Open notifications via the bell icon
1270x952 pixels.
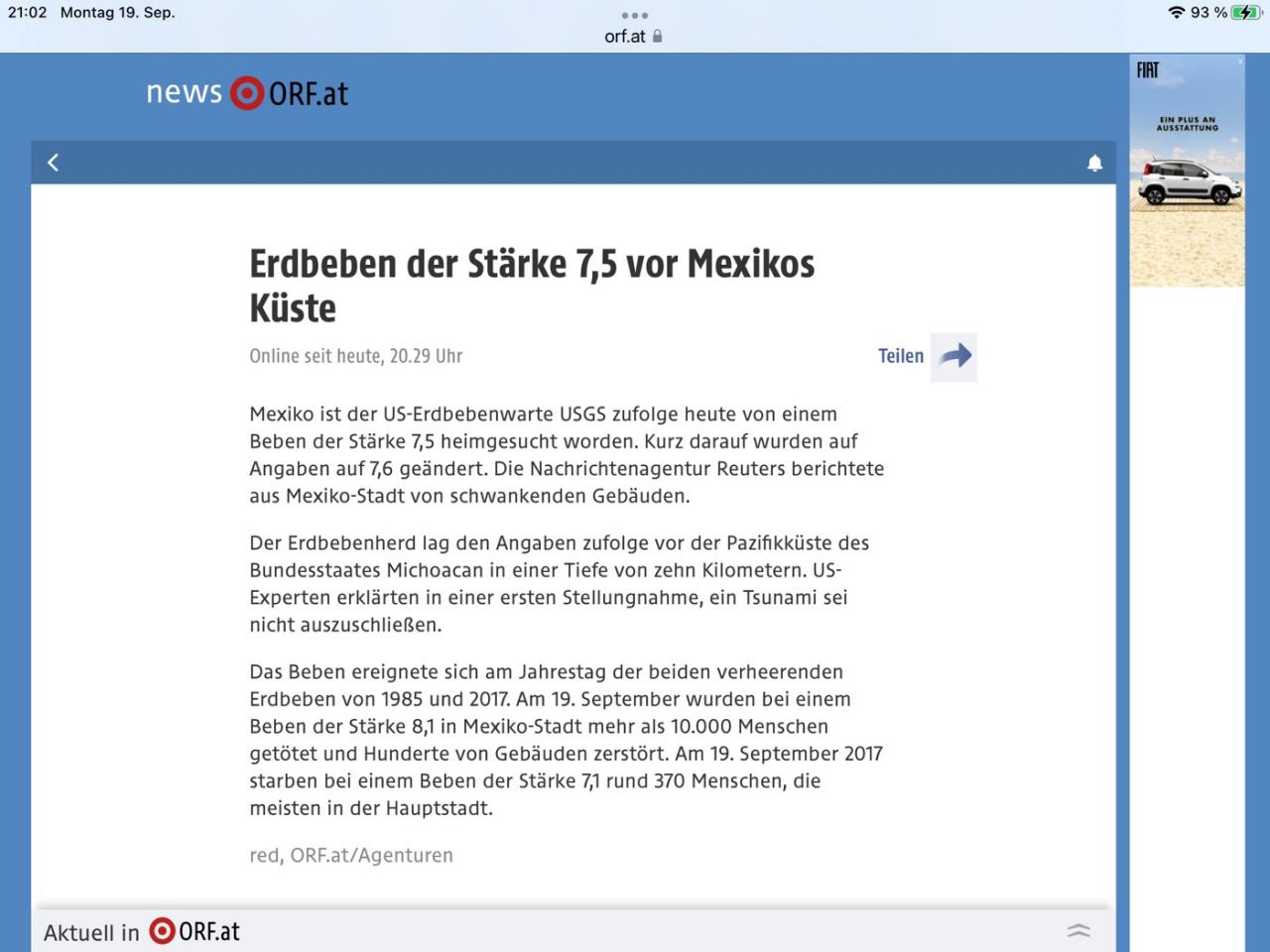point(1094,163)
